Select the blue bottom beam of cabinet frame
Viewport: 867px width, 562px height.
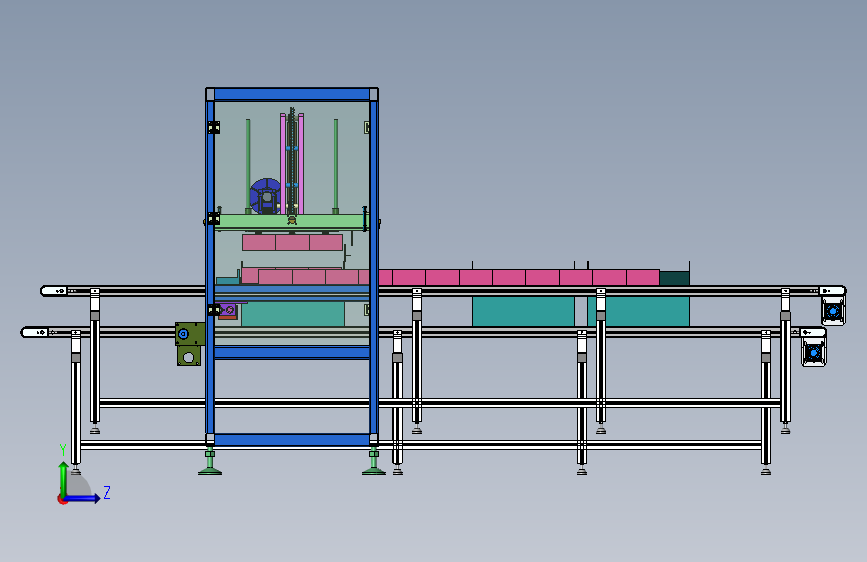tap(292, 440)
